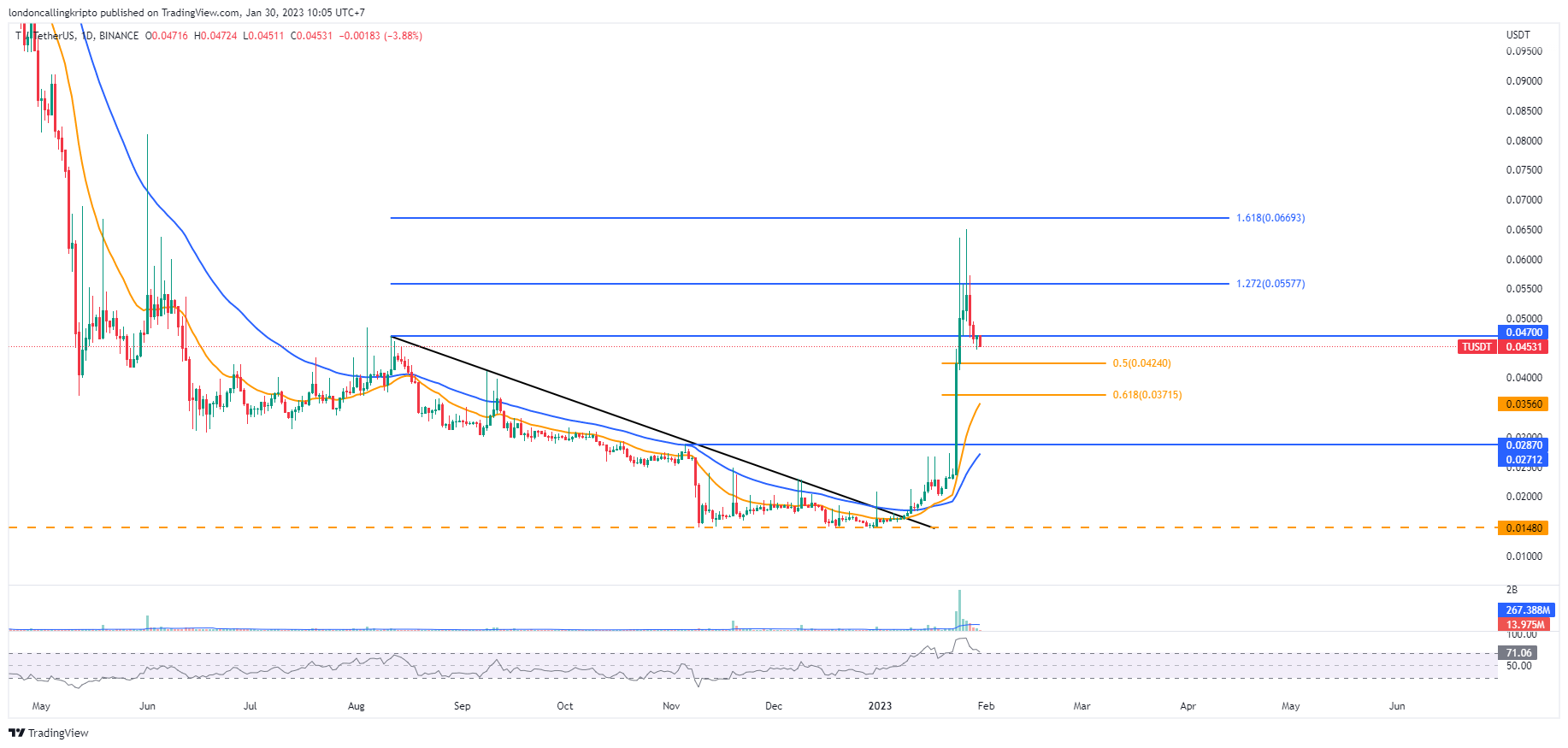Screen dimensions: 1568x748
Task: Select the 1.618(0.06693) Fibonacci extension label
Action: (1270, 218)
